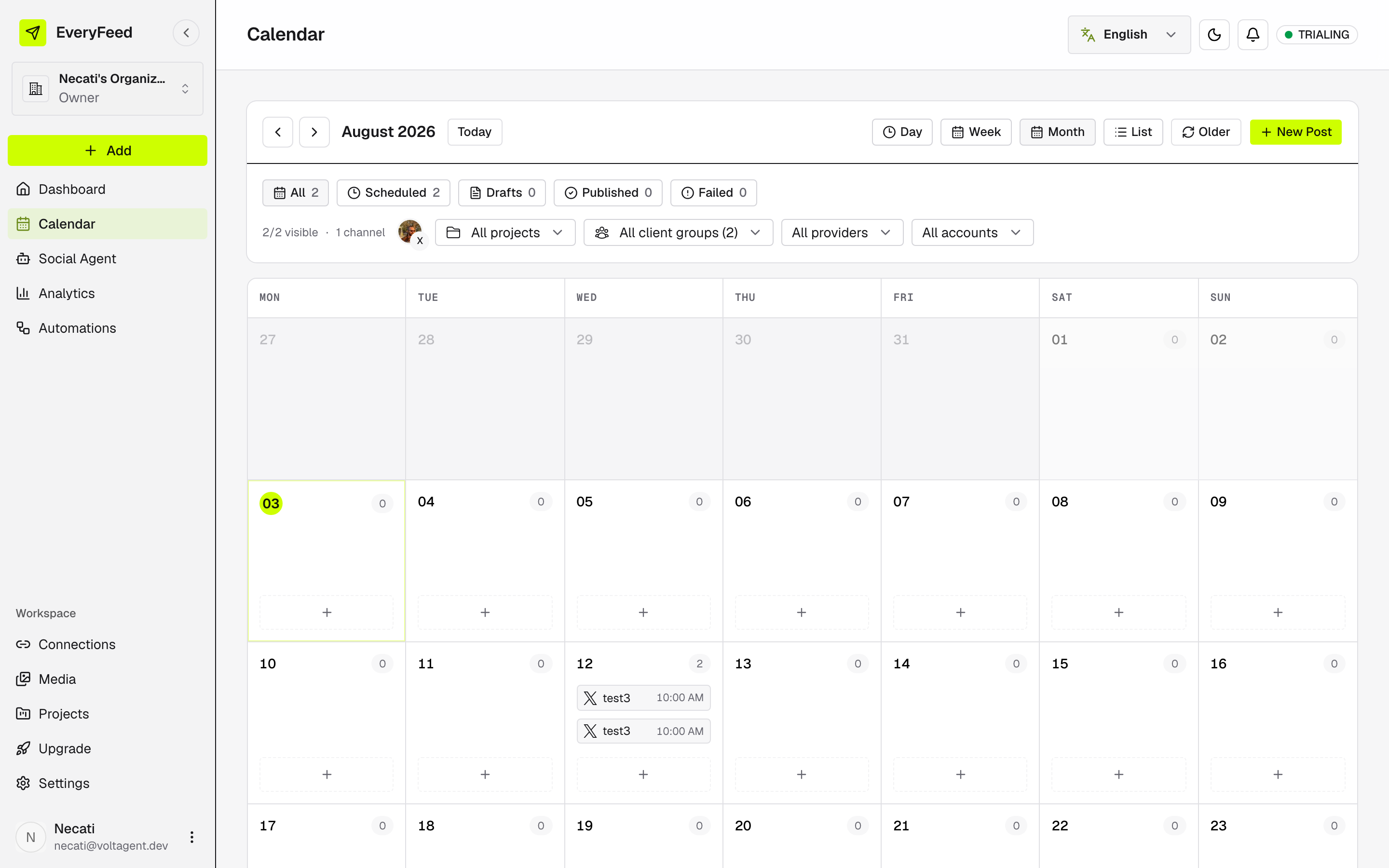Screen dimensions: 1389x868
Task: Add a post on August 15
Action: [1118, 774]
